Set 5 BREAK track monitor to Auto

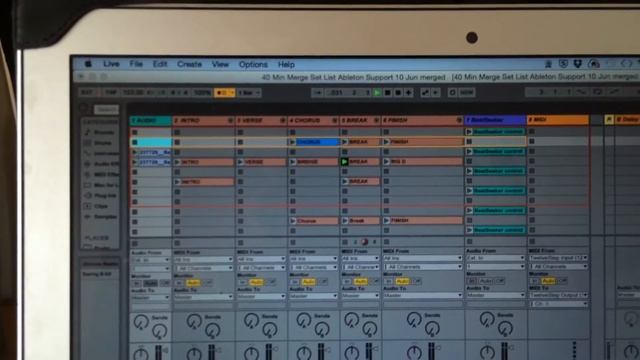coord(360,282)
